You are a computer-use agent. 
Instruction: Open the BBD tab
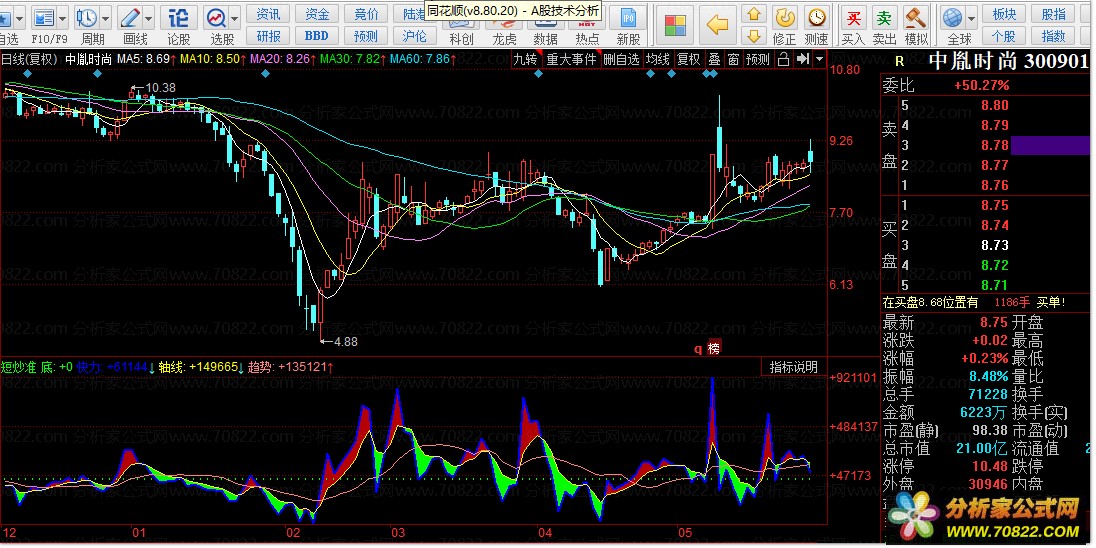[x=317, y=36]
